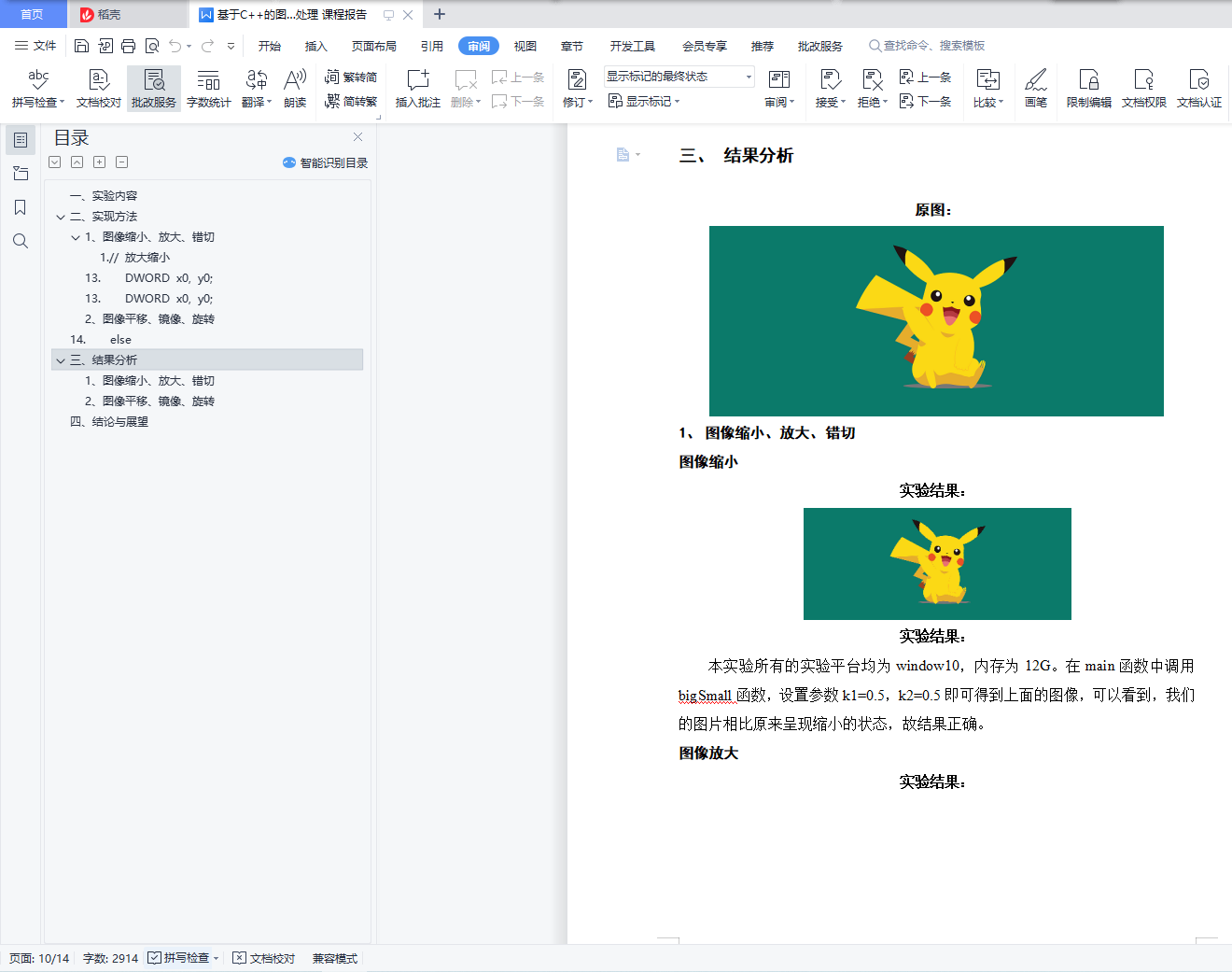Toggle the 拼写检查 checkbox in status bar

tap(154, 958)
